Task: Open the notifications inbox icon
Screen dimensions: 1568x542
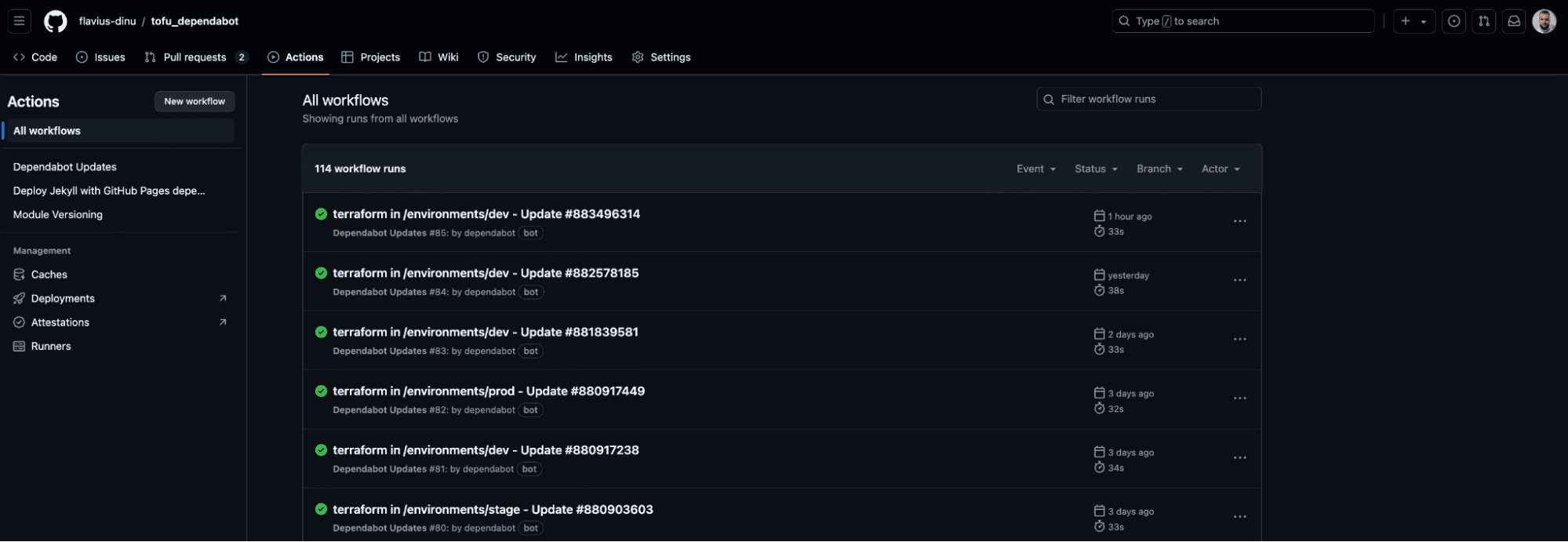Action: pyautogui.click(x=1514, y=21)
